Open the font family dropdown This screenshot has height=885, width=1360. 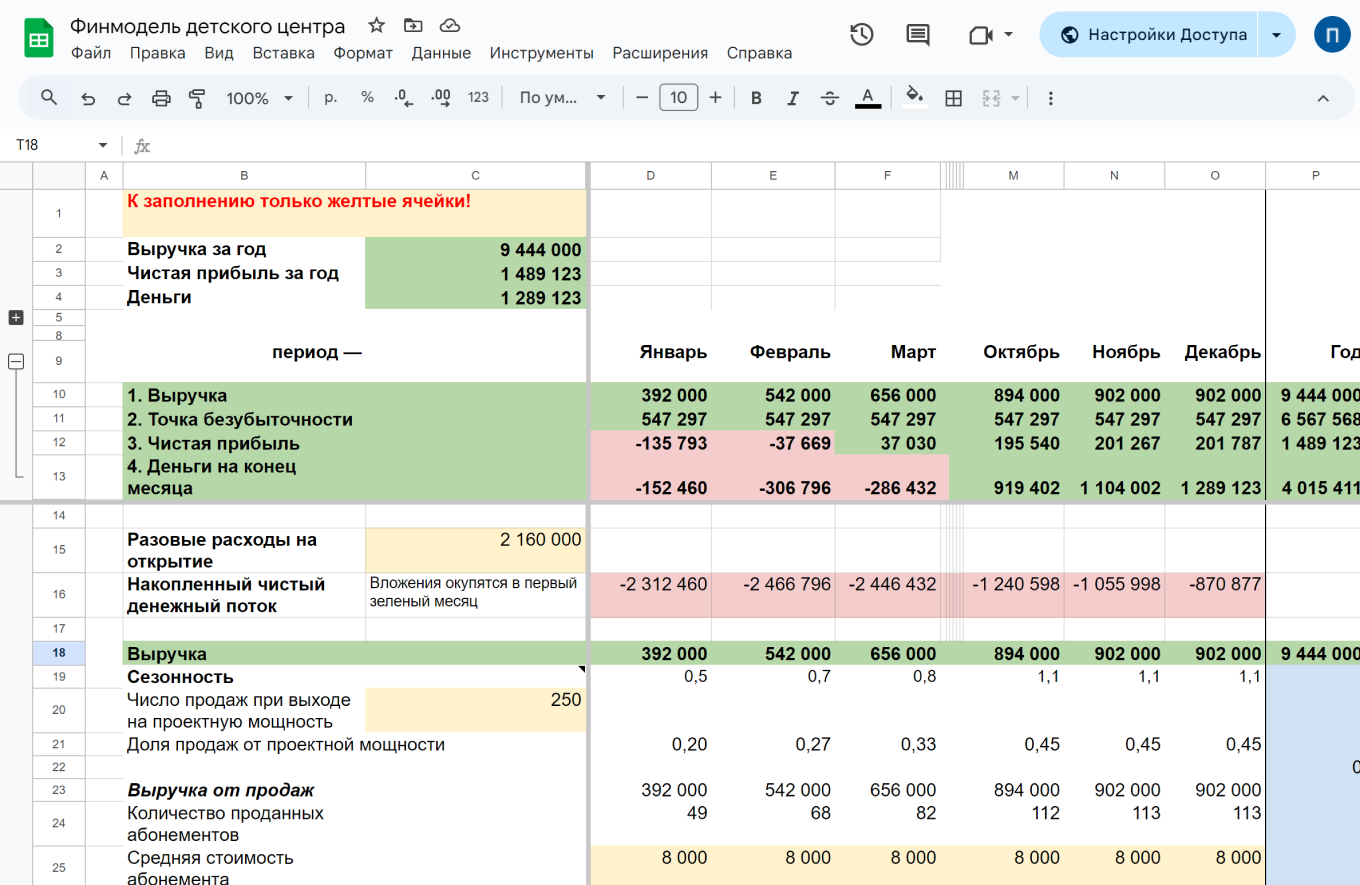[562, 98]
